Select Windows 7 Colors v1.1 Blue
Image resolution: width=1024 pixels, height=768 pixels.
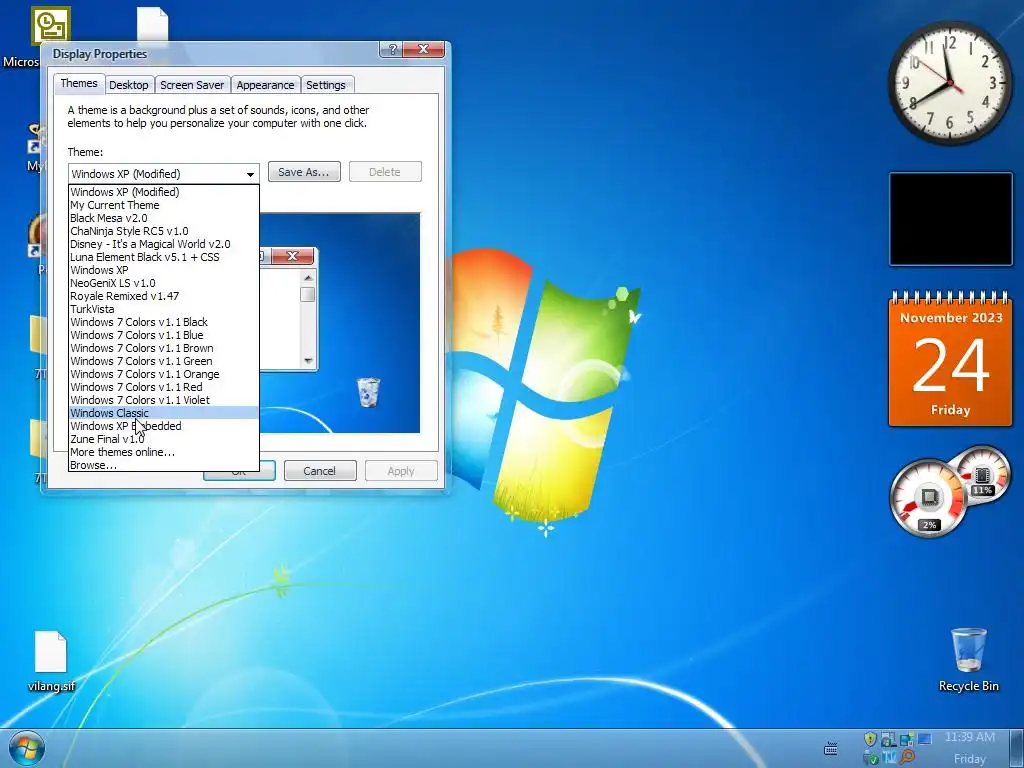click(164, 335)
